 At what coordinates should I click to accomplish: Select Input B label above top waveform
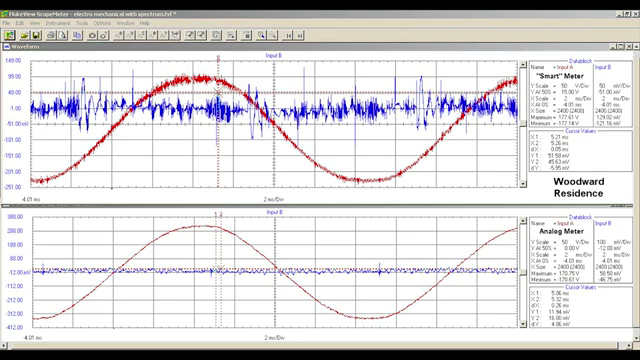pos(273,56)
